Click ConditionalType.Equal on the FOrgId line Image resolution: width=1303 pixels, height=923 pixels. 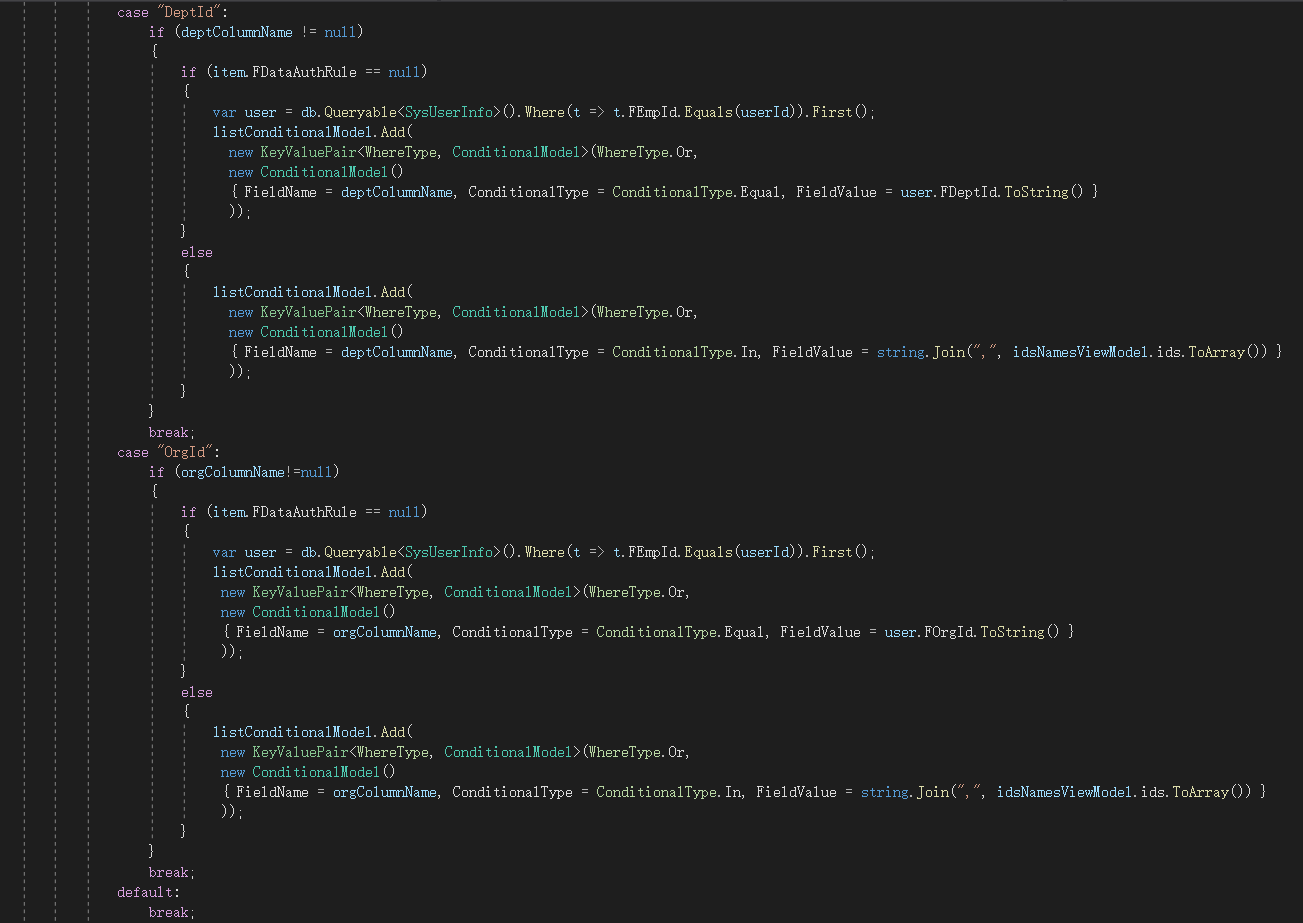tap(680, 632)
